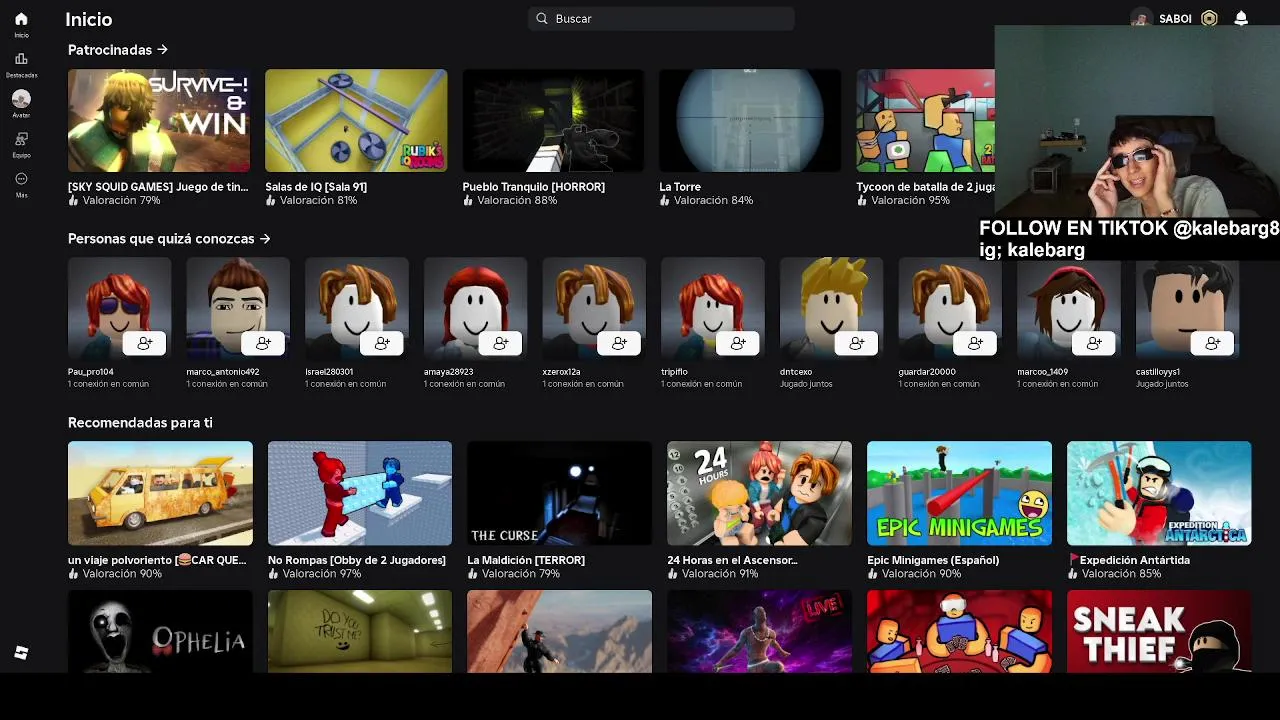Click the Roblox logo icon at sidebar bottom
This screenshot has height=720, width=1280.
point(21,653)
